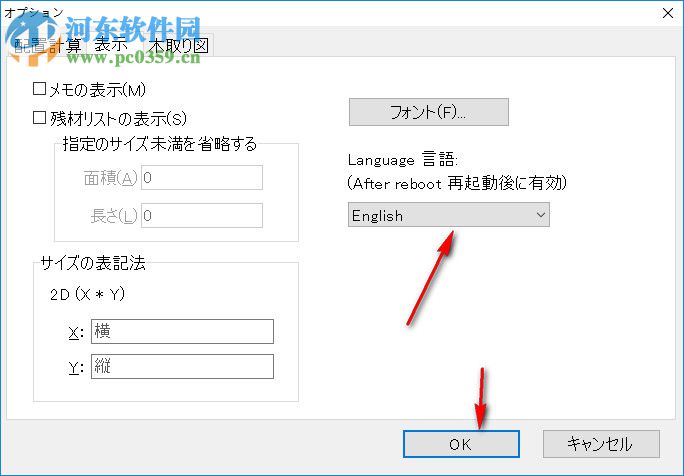Confirm settings with the OK button
Viewport: 684px width, 476px height.
(x=461, y=444)
